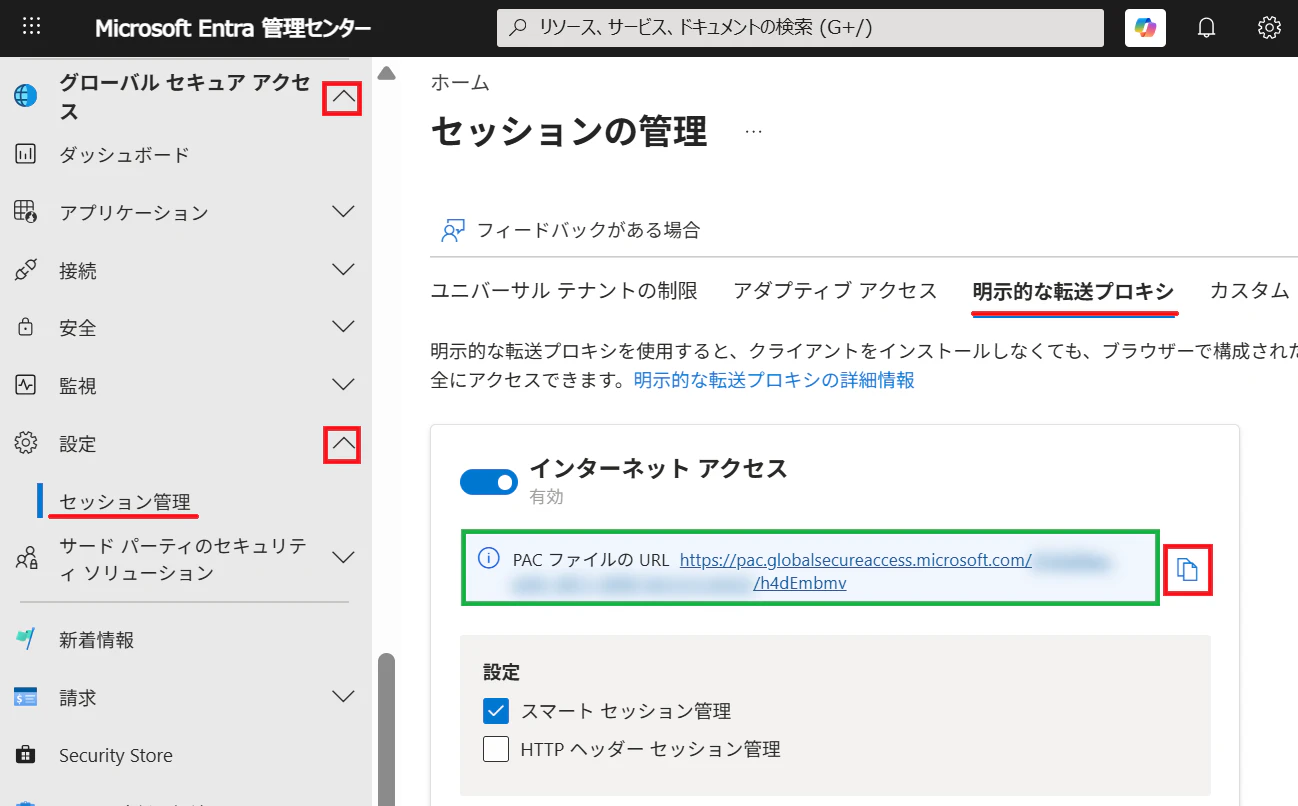The height and width of the screenshot is (806, 1298).
Task: Open the notifications bell
Action: 1207,28
